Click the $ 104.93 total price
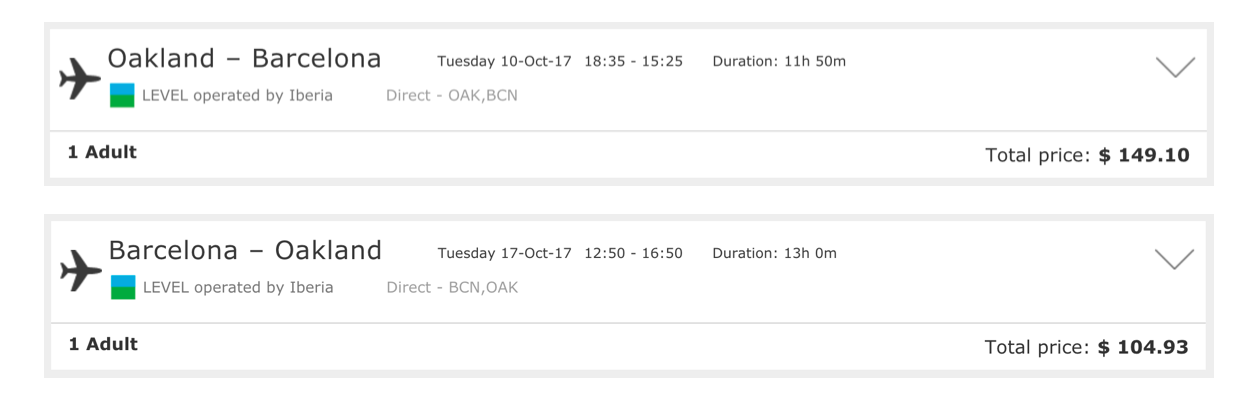The image size is (1250, 410). pyautogui.click(x=1143, y=348)
